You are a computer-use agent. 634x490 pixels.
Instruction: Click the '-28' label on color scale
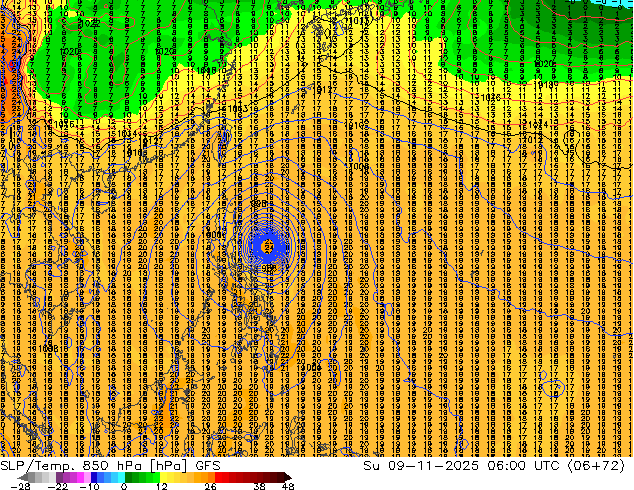click(20, 486)
